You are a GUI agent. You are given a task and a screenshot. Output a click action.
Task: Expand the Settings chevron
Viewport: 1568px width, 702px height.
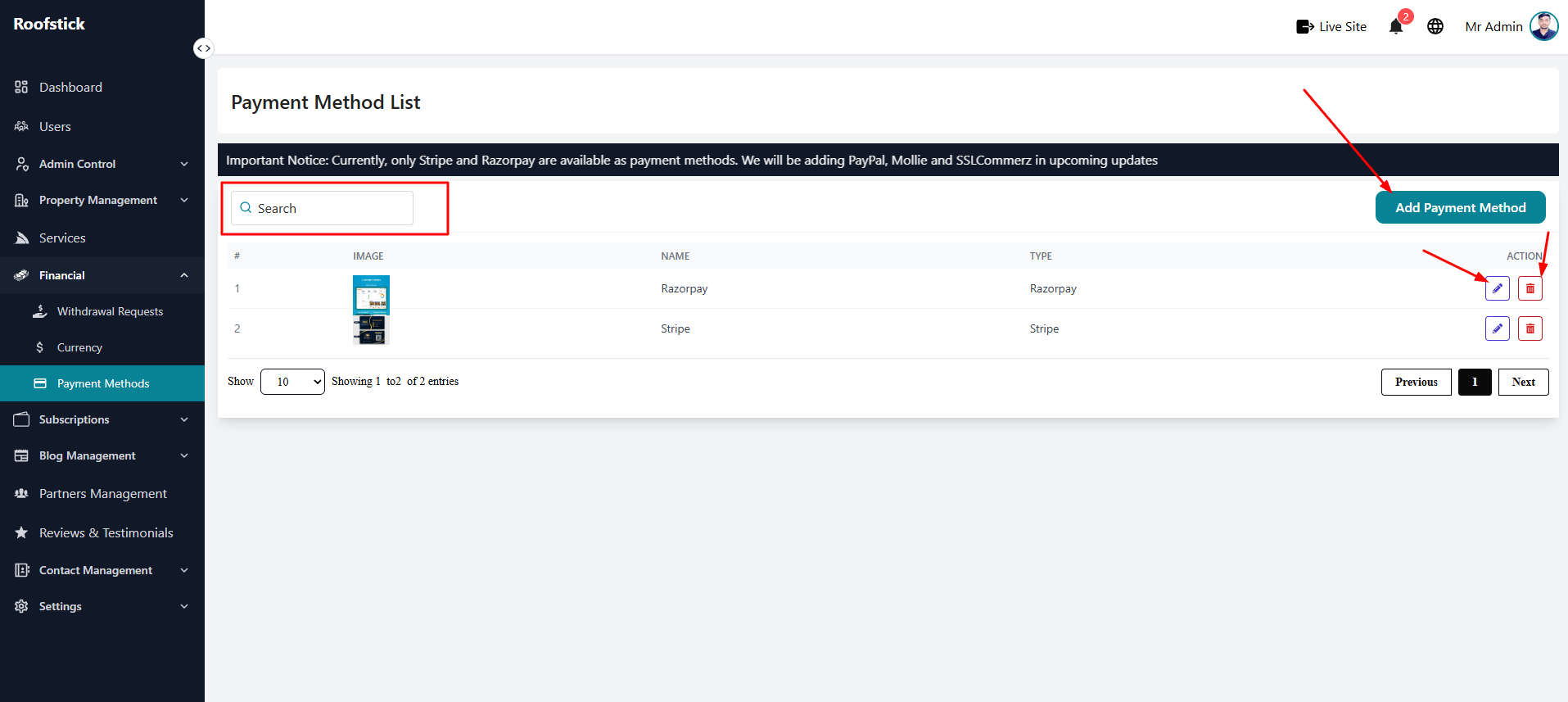184,606
